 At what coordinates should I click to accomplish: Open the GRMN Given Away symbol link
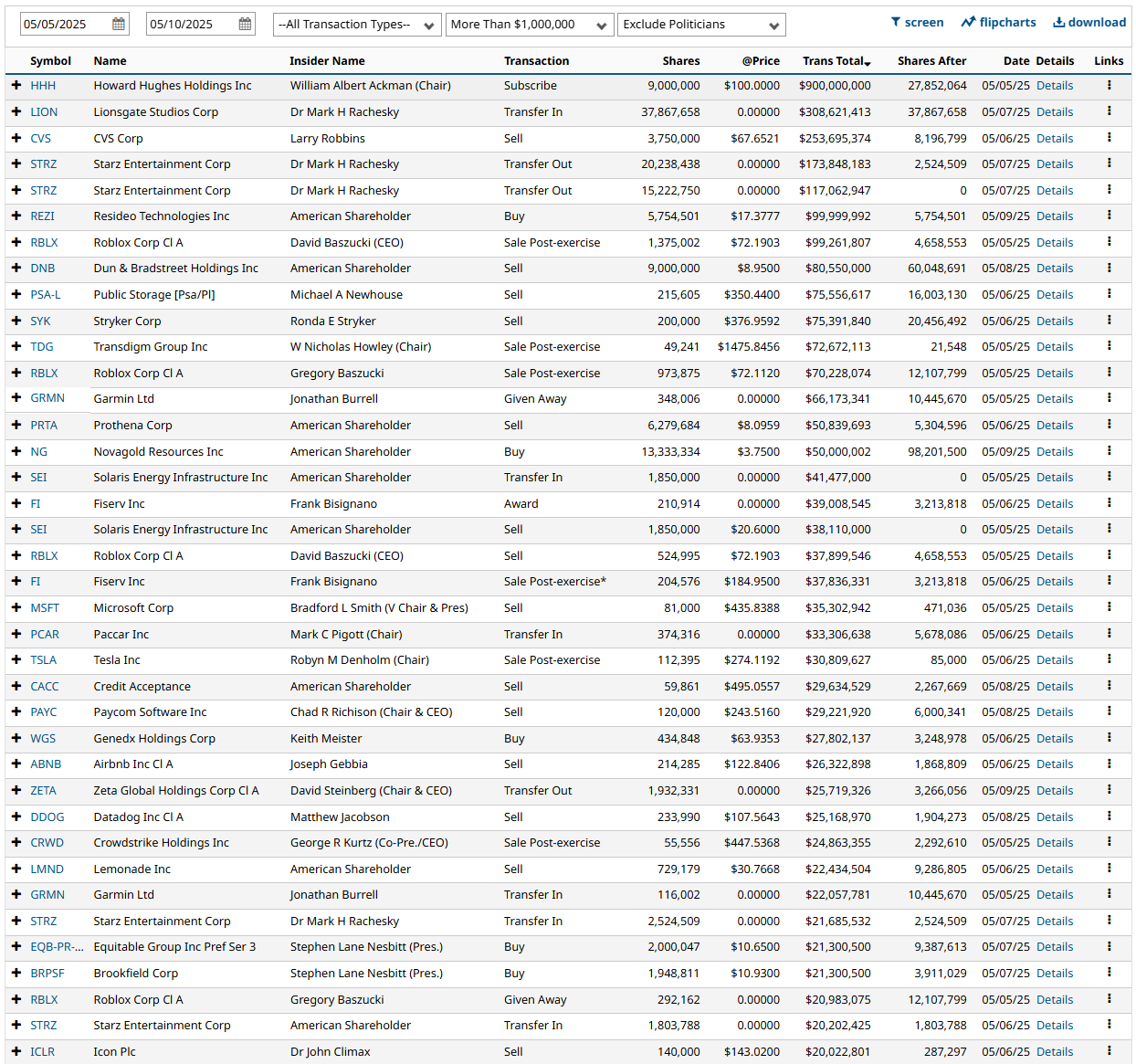tap(47, 398)
